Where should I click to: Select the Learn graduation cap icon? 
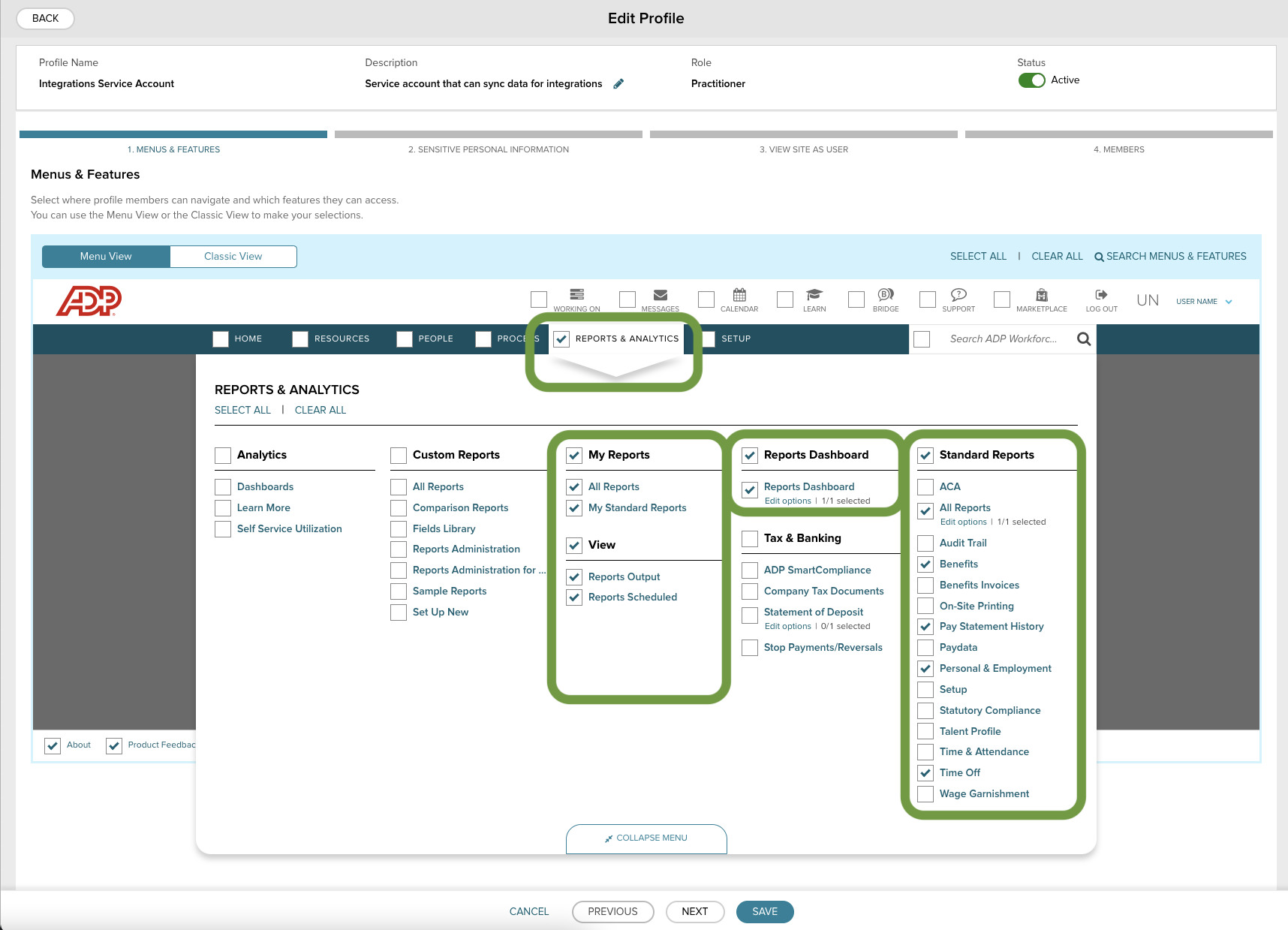pos(814,295)
